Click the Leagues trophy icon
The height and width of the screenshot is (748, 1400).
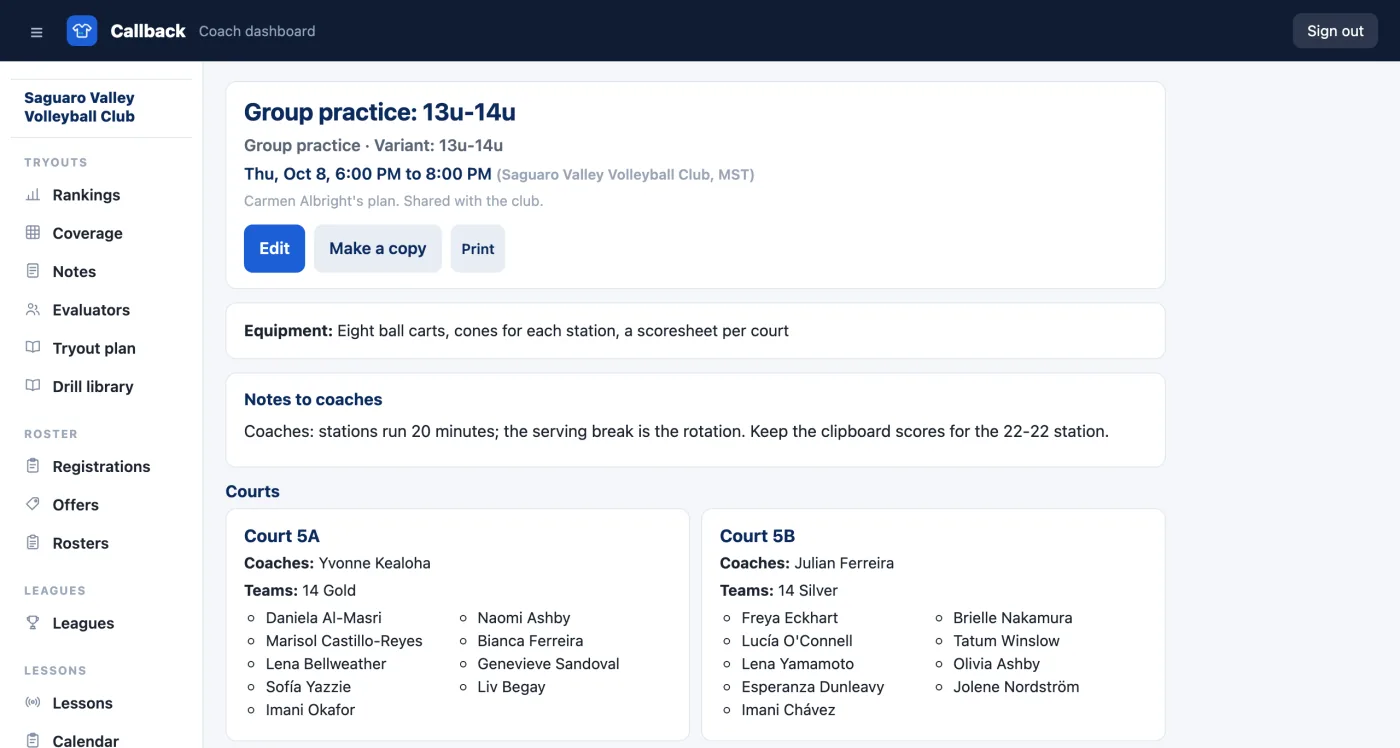click(x=33, y=623)
